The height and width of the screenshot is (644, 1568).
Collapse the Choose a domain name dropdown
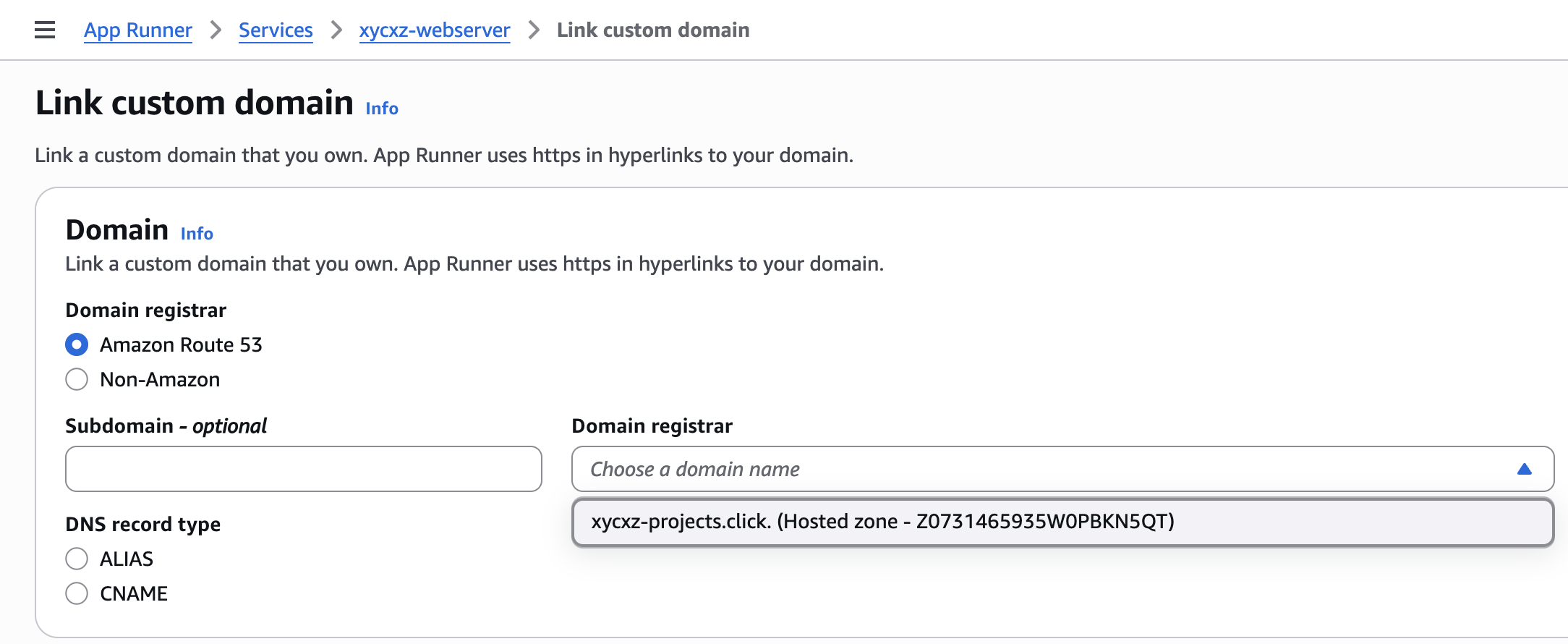click(x=1062, y=469)
